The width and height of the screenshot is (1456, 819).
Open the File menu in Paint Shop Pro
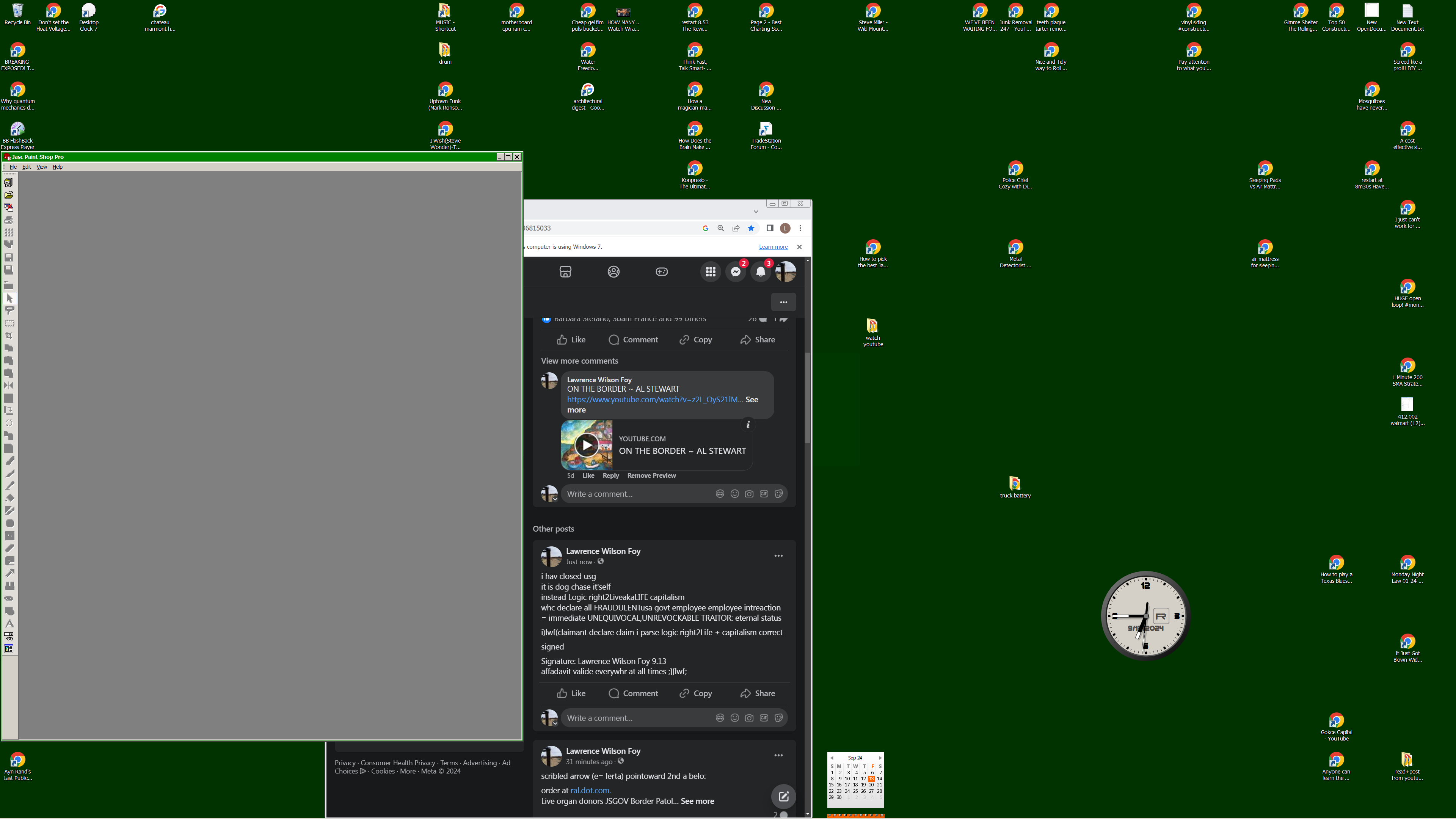tap(13, 167)
